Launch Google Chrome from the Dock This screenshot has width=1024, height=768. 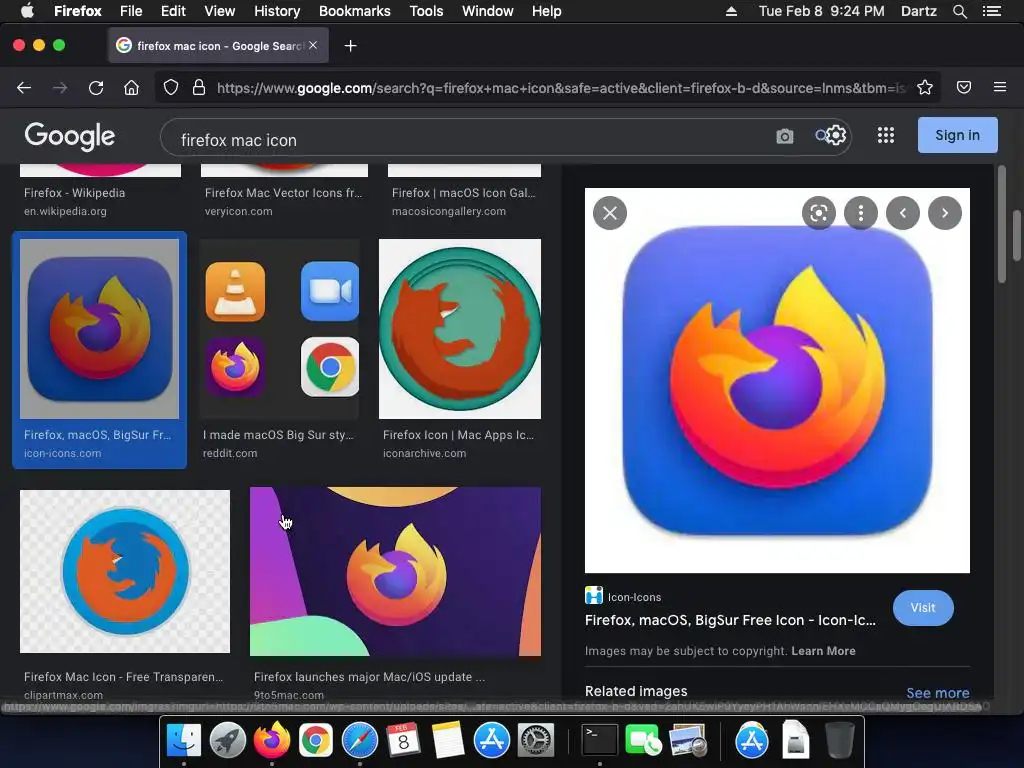pos(315,740)
